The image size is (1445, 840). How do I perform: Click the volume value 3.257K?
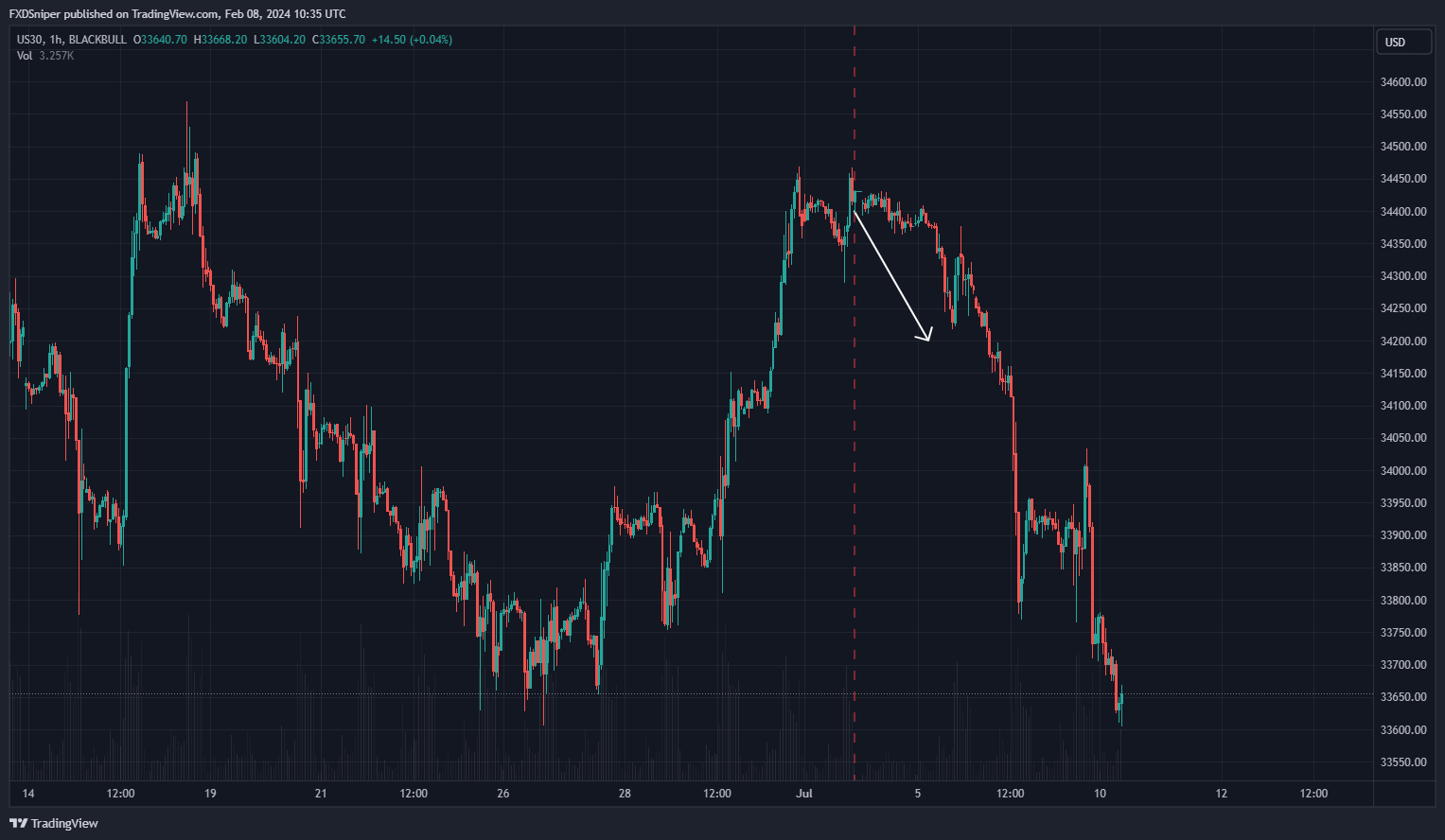[x=56, y=56]
